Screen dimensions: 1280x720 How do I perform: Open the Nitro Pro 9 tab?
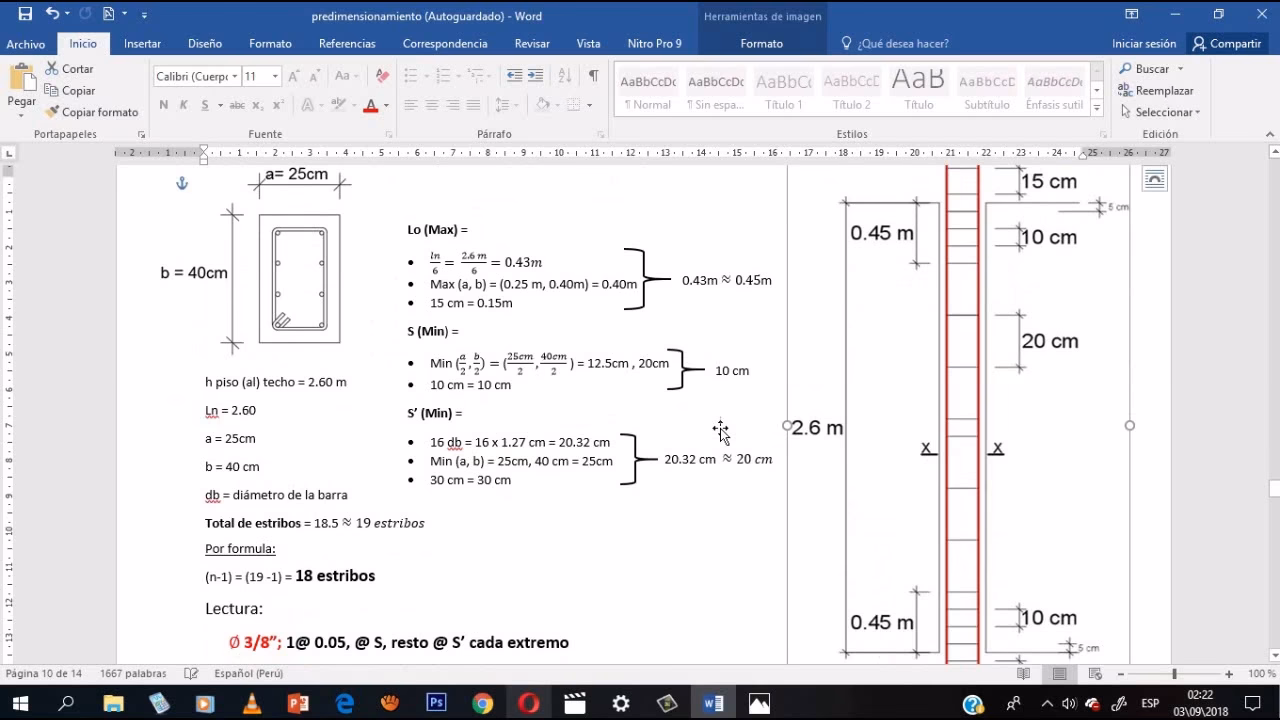coord(654,44)
